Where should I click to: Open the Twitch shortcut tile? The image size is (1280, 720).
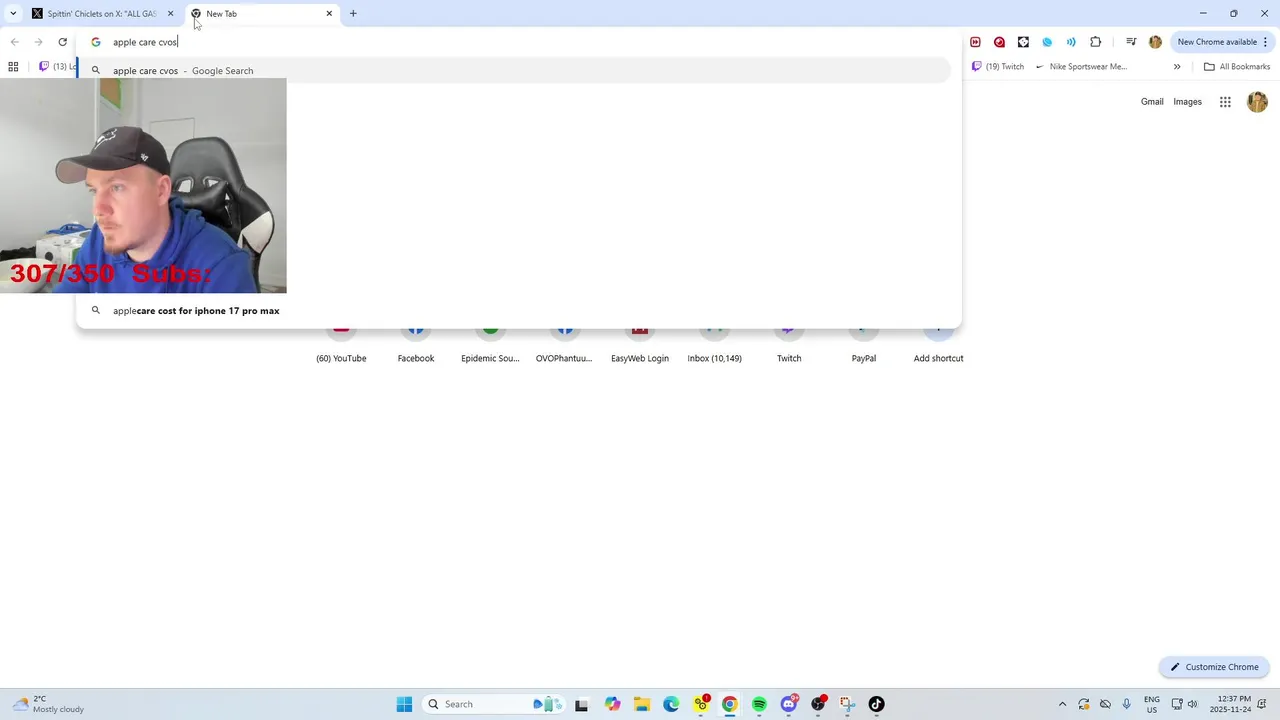[789, 345]
